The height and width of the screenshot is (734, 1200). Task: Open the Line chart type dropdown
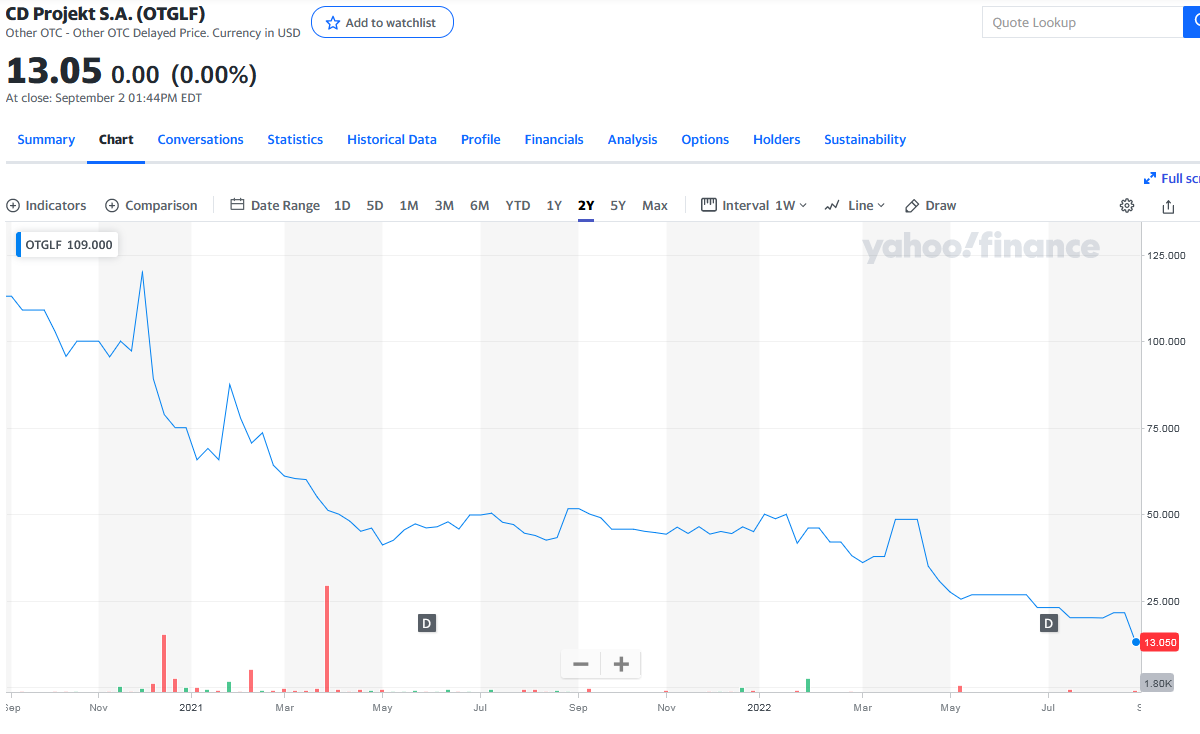(x=855, y=206)
